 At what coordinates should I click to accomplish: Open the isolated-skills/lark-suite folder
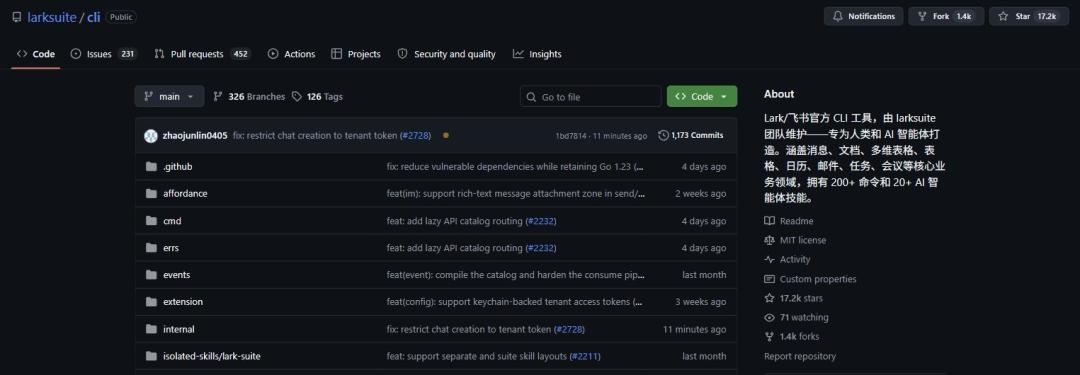click(x=211, y=356)
